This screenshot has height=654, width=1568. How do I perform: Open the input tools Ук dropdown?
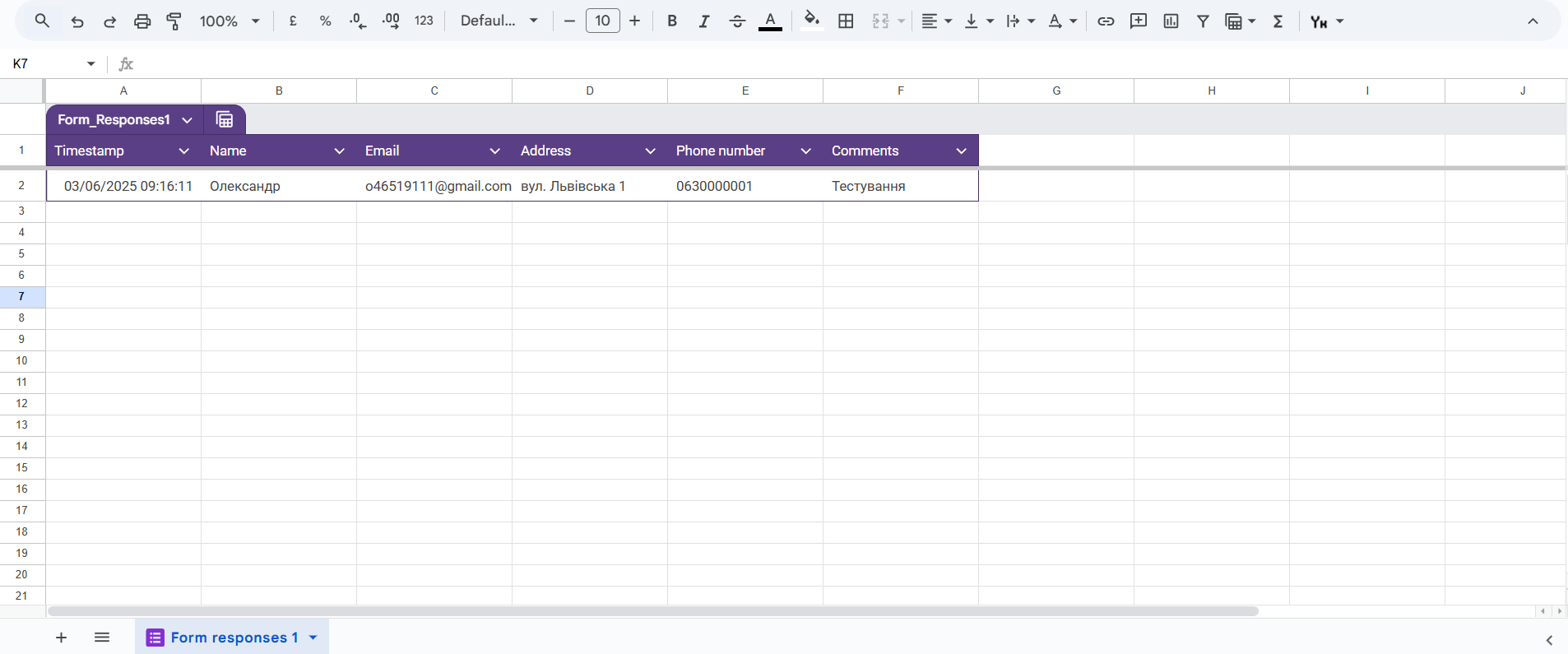pos(1327,21)
